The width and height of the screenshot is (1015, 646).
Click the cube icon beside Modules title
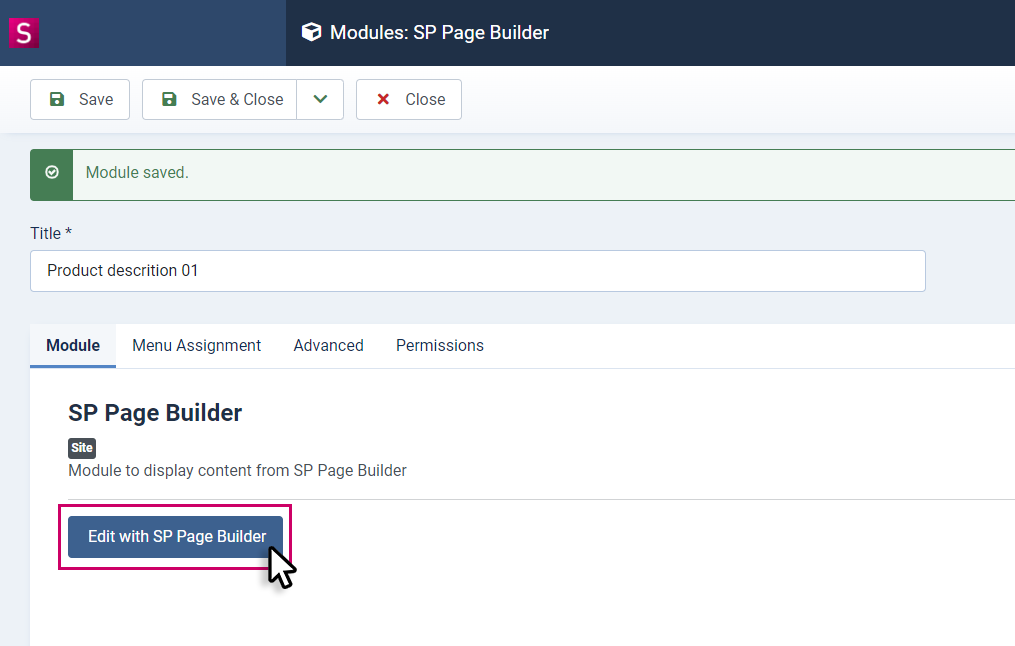pyautogui.click(x=311, y=32)
